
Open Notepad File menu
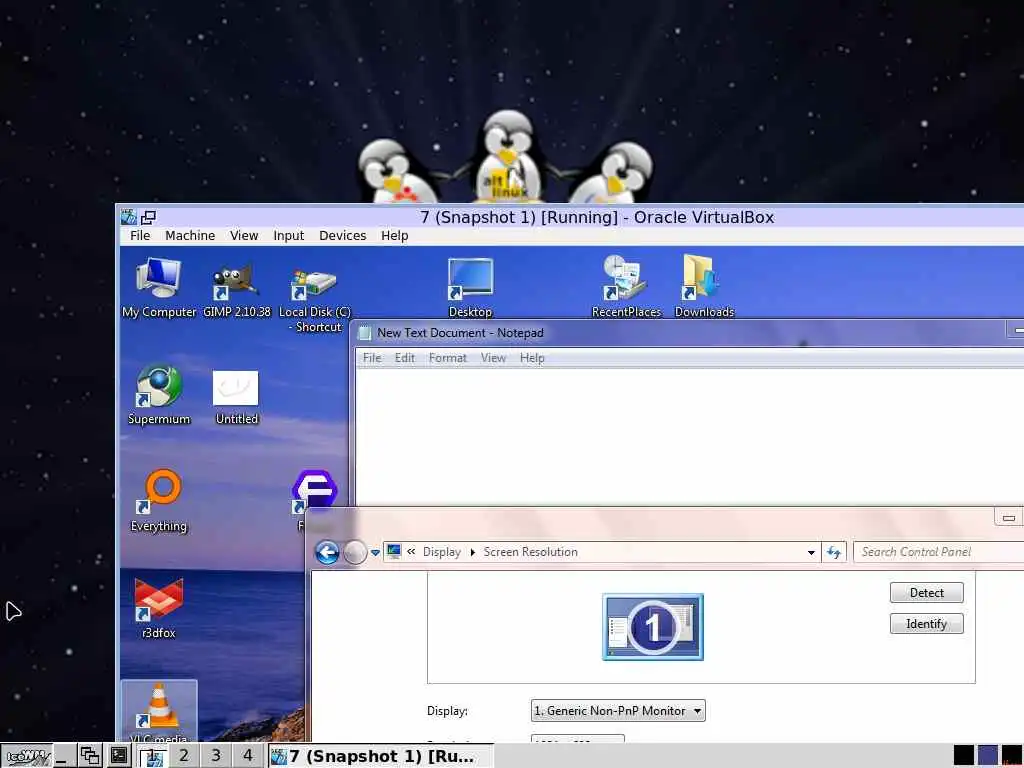pyautogui.click(x=372, y=358)
